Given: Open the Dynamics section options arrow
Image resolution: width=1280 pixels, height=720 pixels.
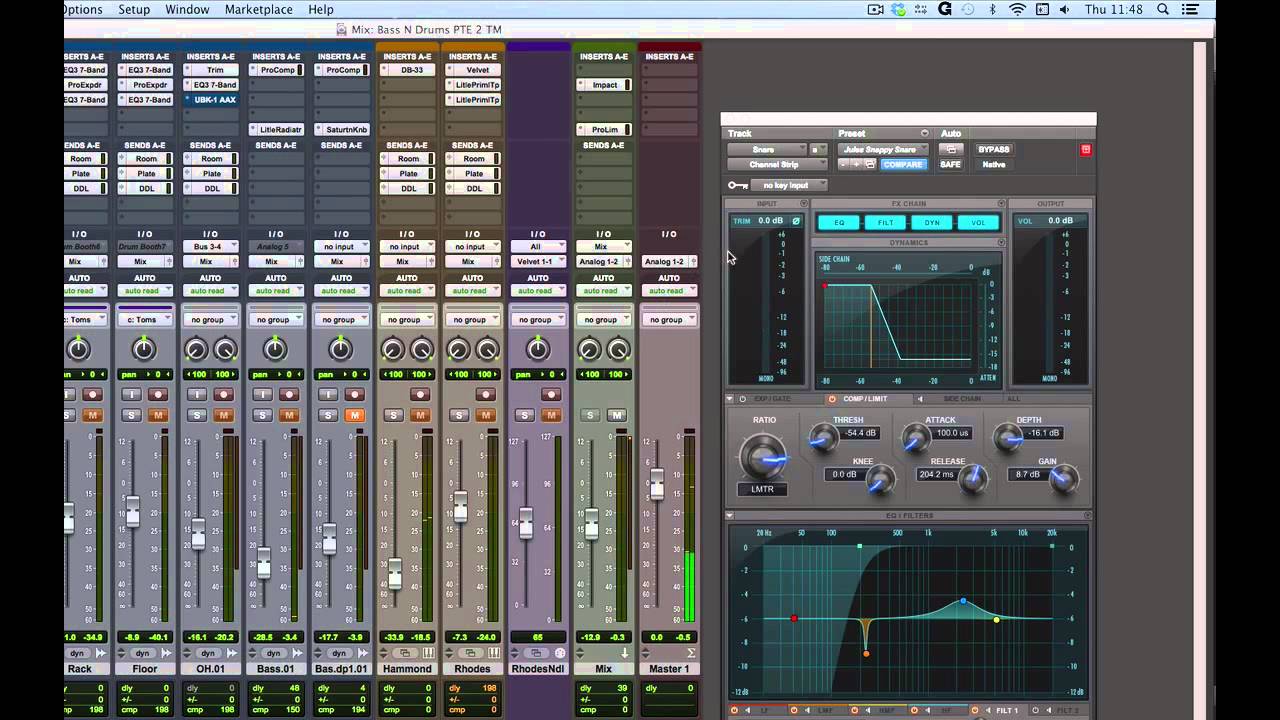Looking at the screenshot, I should (1001, 243).
